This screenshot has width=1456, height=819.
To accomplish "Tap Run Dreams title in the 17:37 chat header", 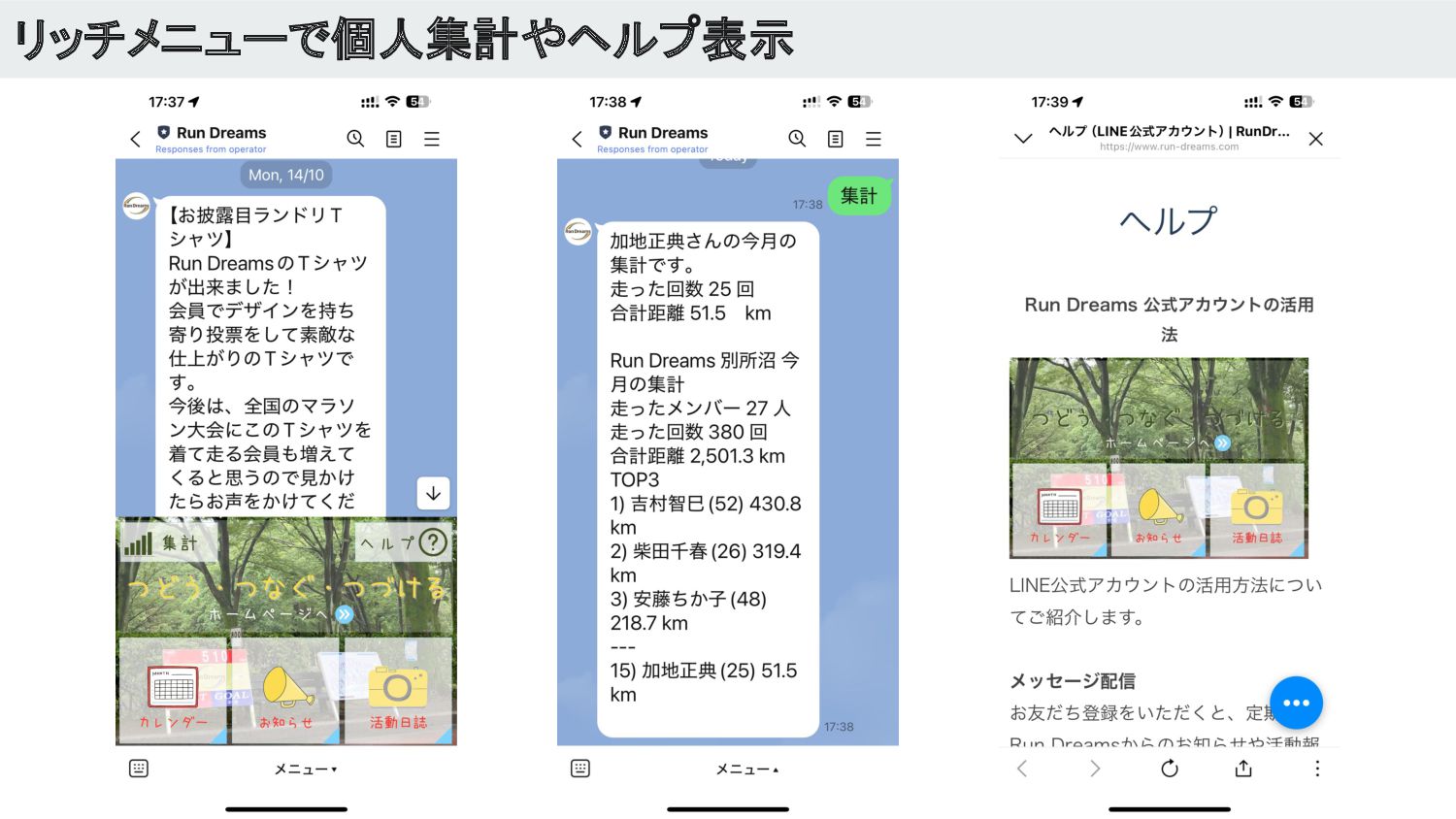I will [221, 133].
